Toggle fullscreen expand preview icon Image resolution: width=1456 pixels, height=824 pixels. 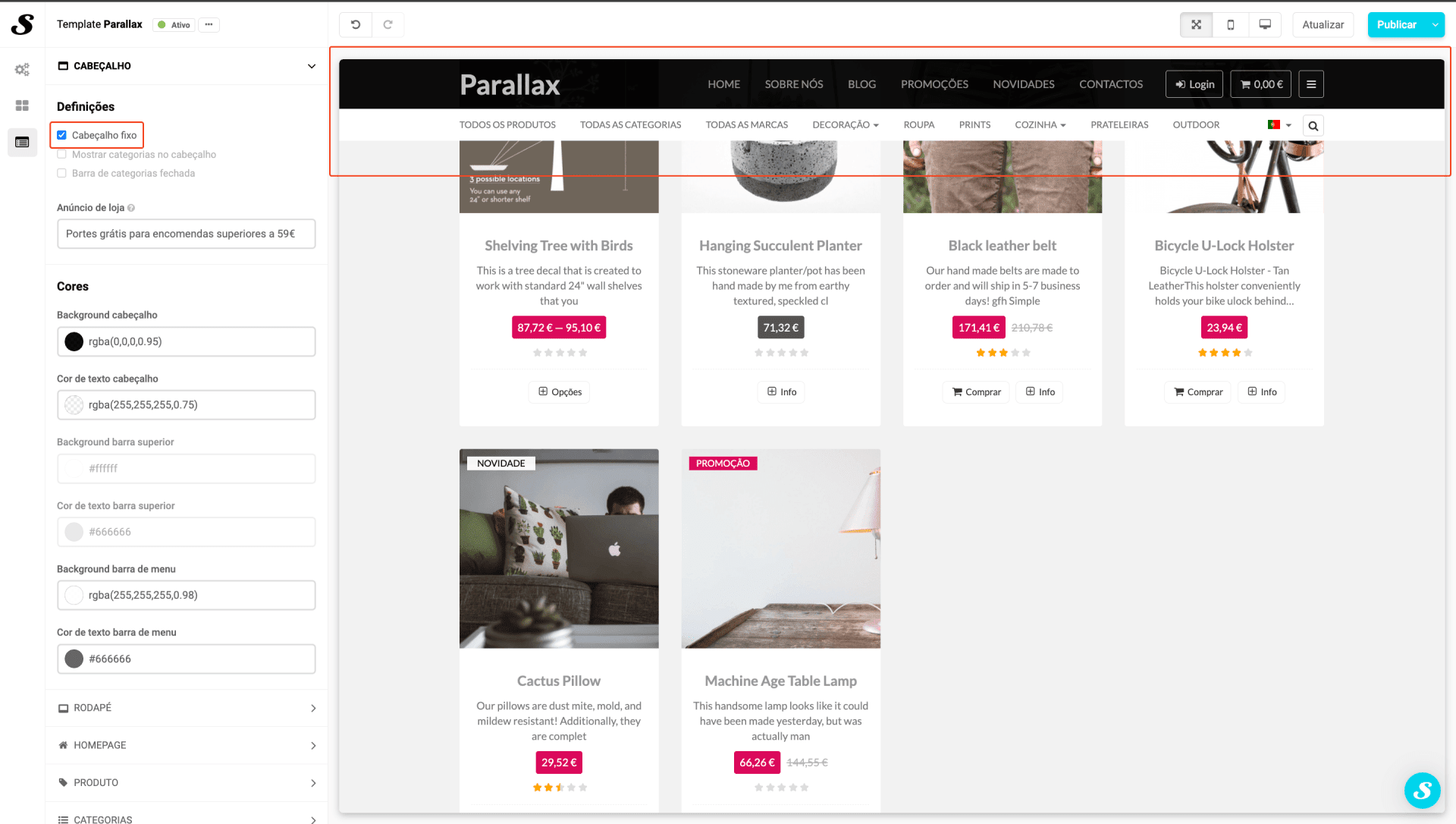(1196, 24)
